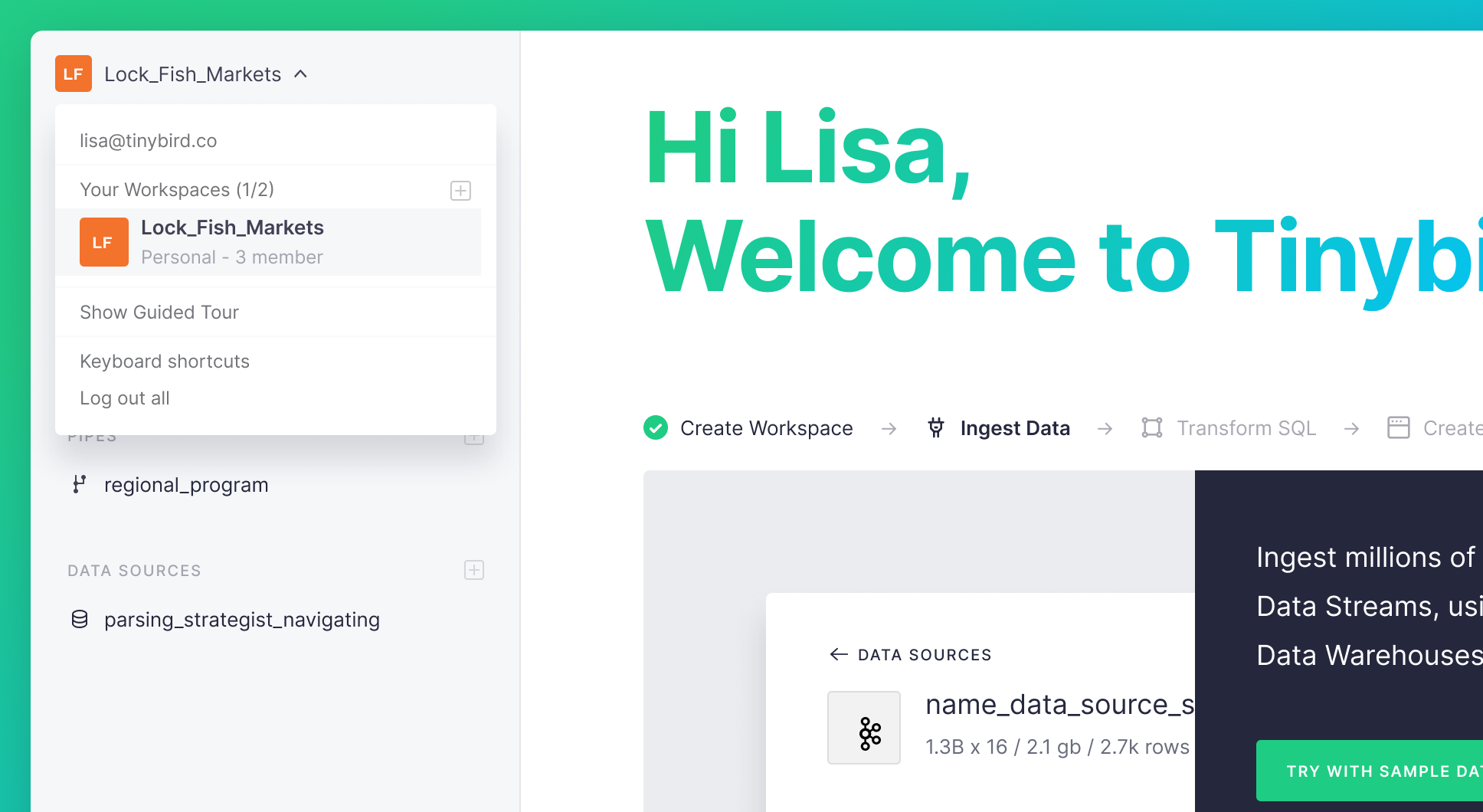The height and width of the screenshot is (812, 1483).
Task: Click the lisa@tinybird.co account email
Action: pyautogui.click(x=149, y=141)
